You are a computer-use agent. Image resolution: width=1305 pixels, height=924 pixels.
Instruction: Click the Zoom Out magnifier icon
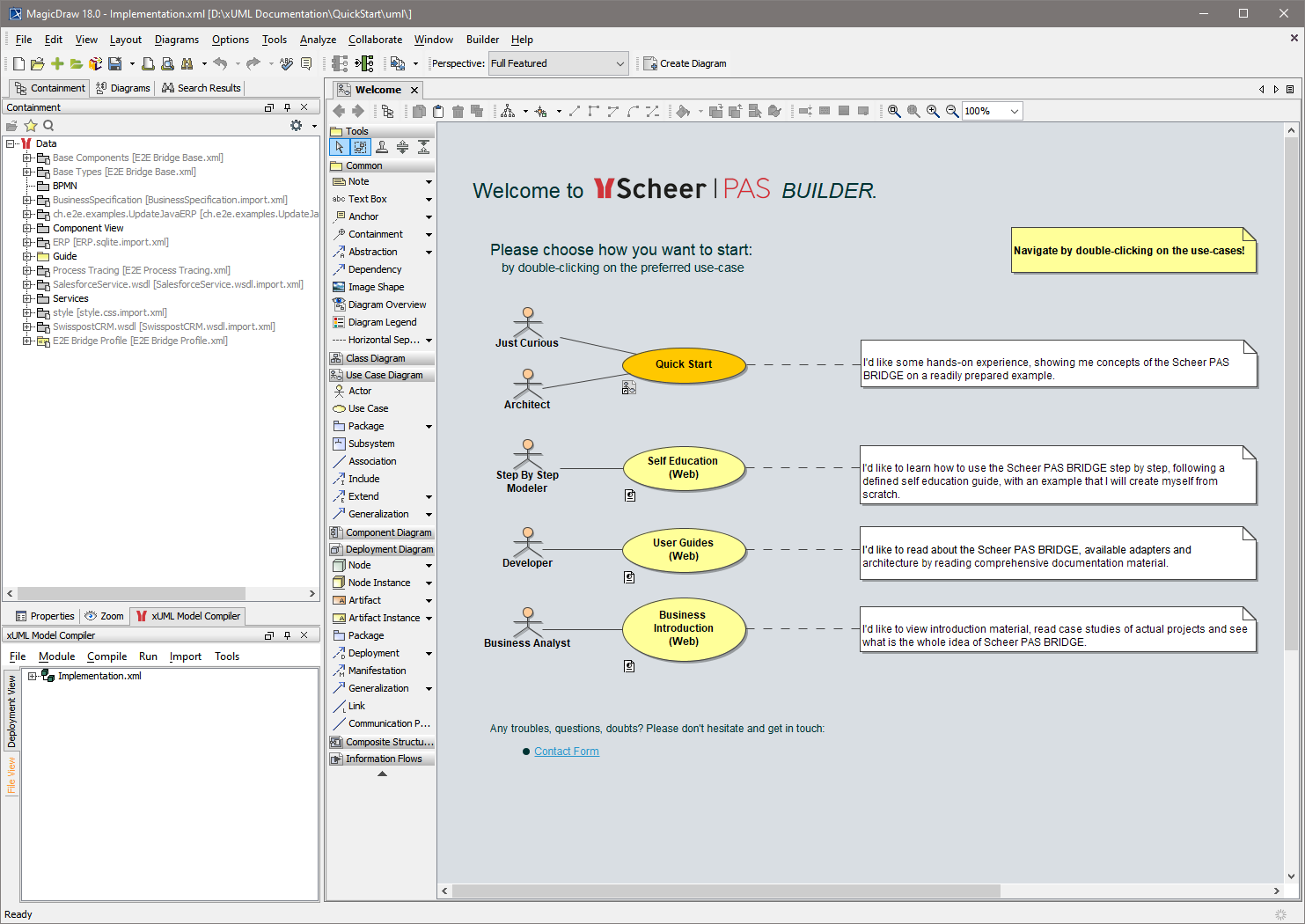coord(952,111)
